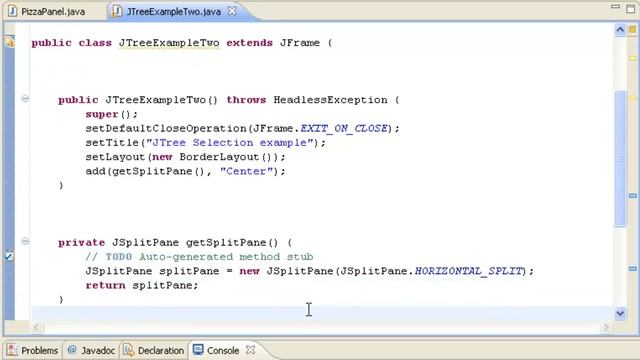Select the JTreeExampleTwo.java editor tab
The width and height of the screenshot is (640, 360).
[173, 11]
